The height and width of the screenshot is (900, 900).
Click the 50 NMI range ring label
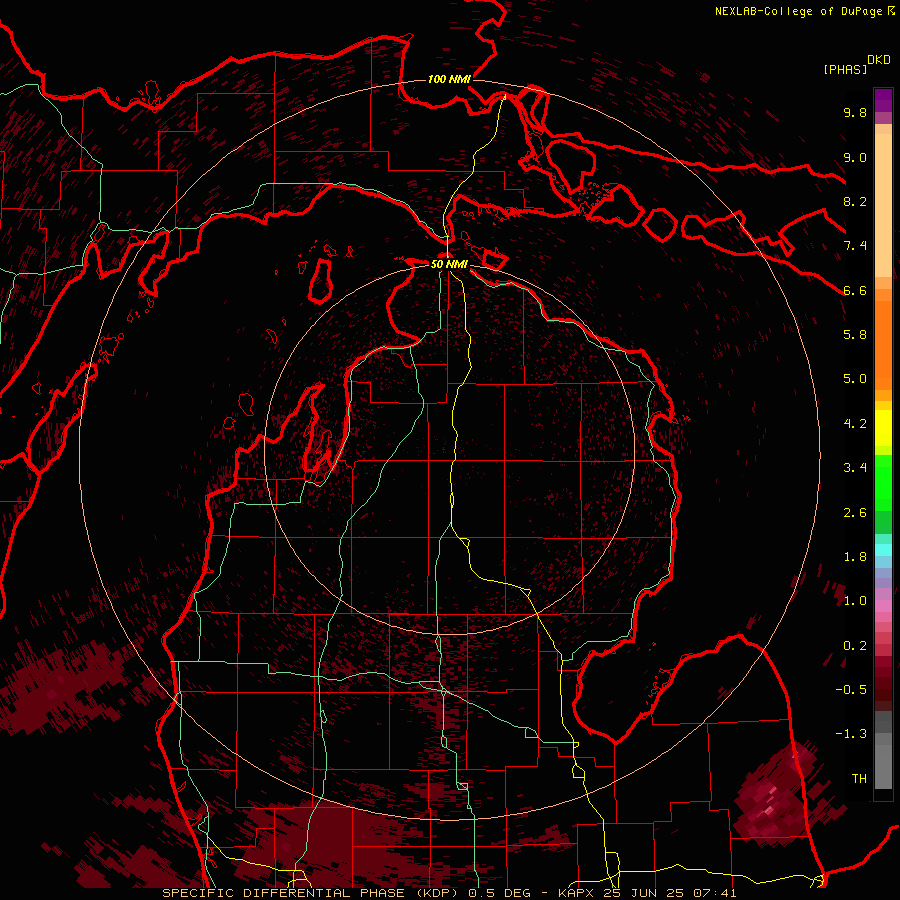click(449, 264)
